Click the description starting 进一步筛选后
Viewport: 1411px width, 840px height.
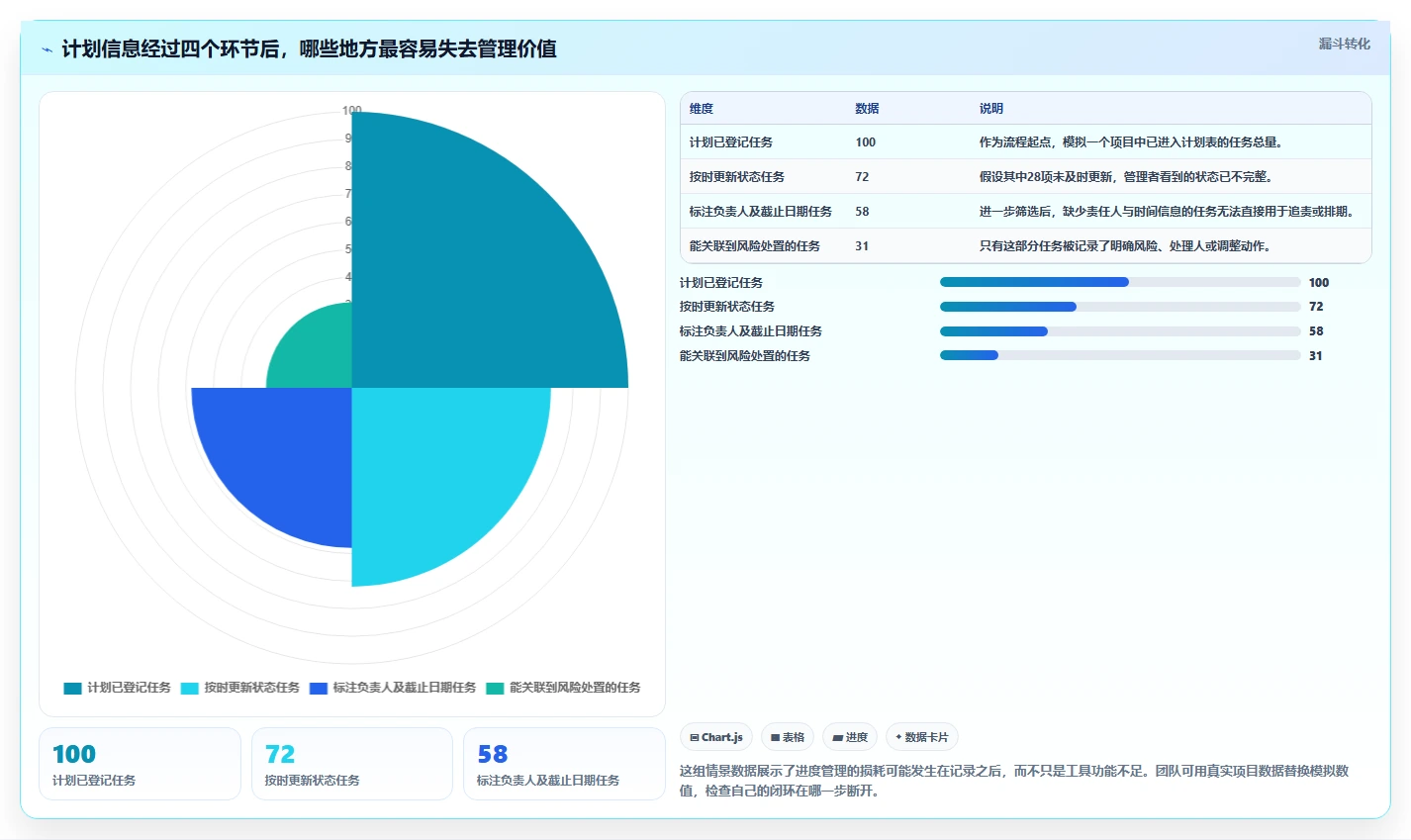[x=1170, y=212]
